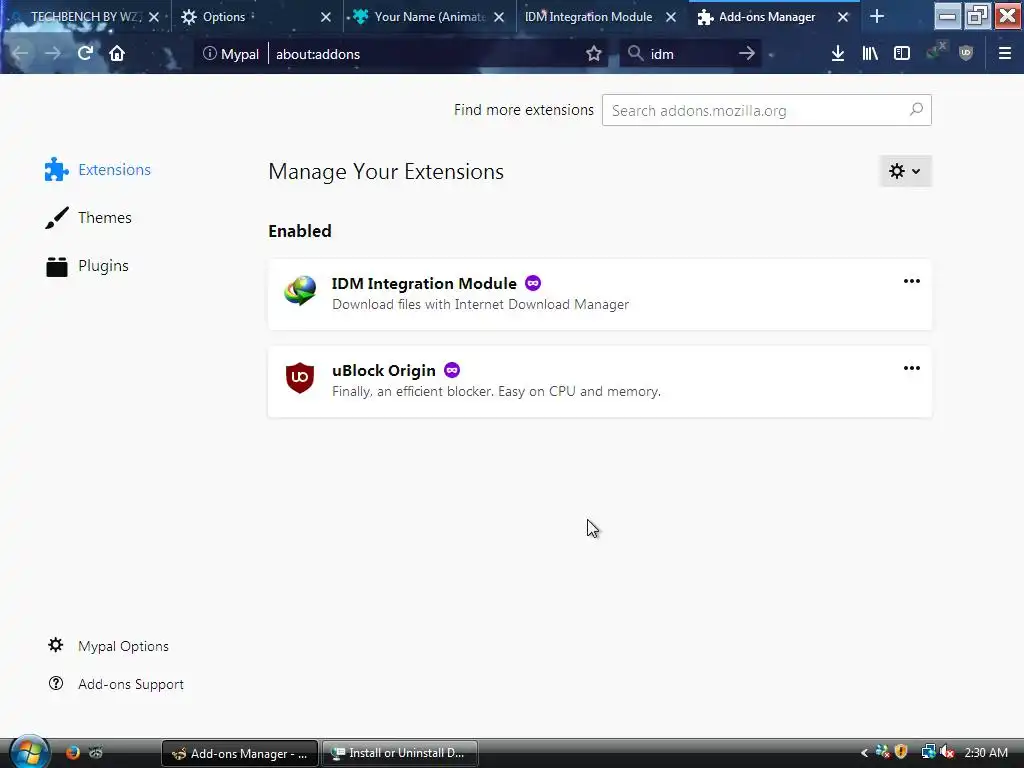Click the 'Finally, an efficient blocker' description
This screenshot has height=768, width=1024.
496,391
